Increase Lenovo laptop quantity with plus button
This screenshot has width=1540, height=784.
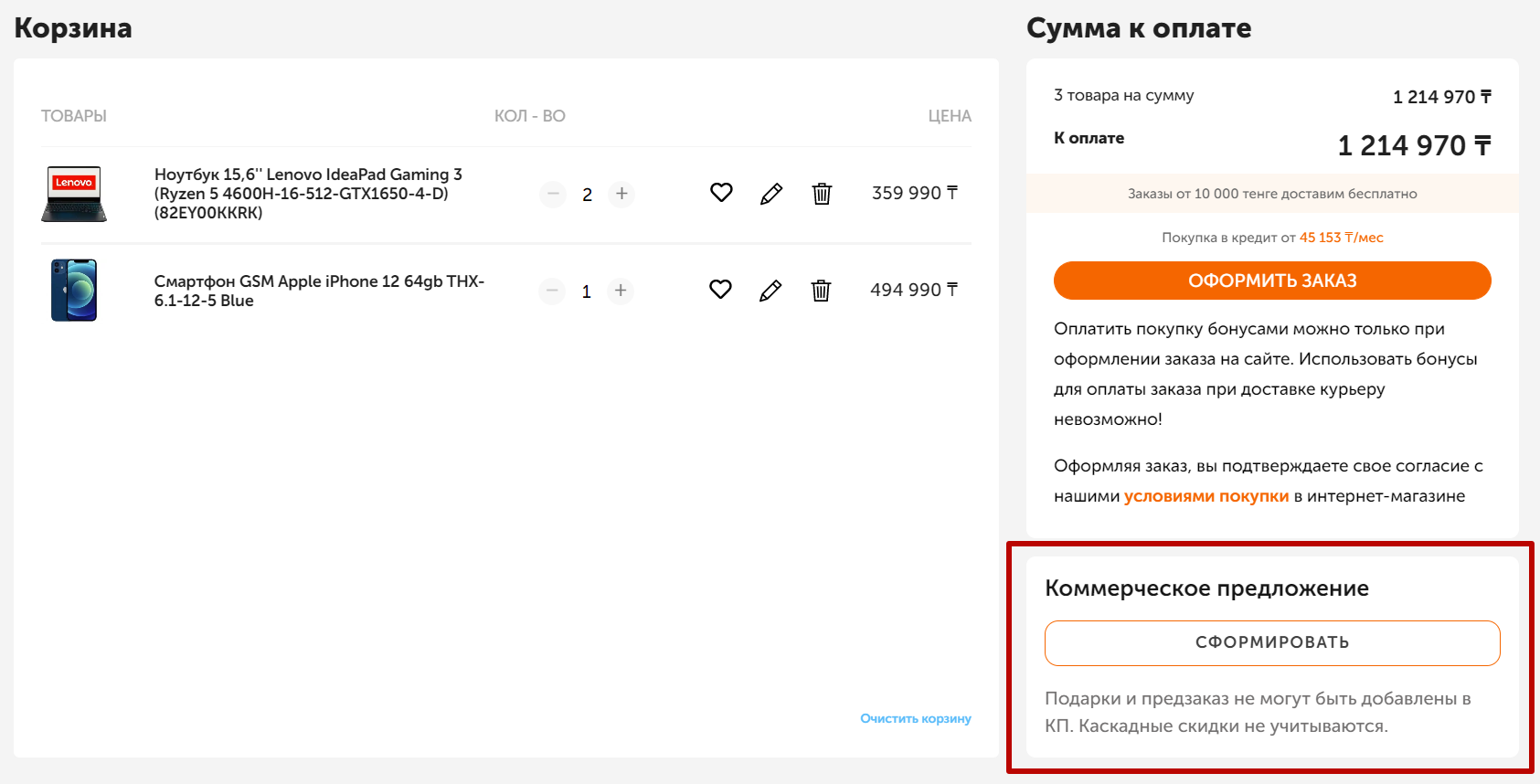621,194
